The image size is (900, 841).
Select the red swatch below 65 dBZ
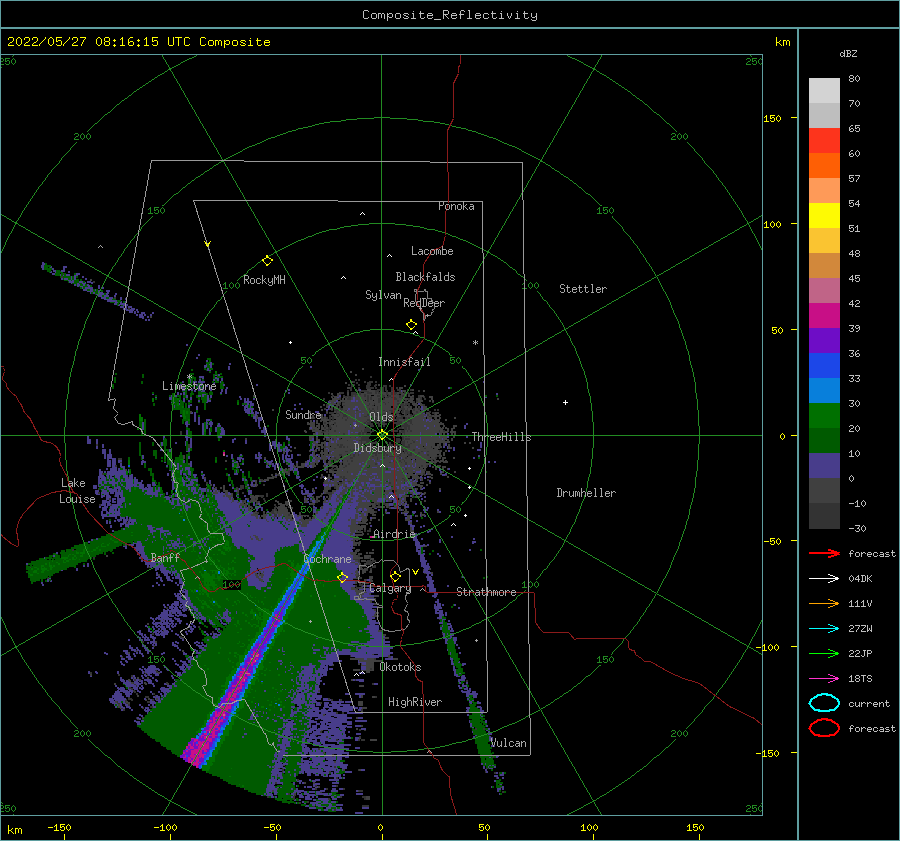tap(824, 141)
